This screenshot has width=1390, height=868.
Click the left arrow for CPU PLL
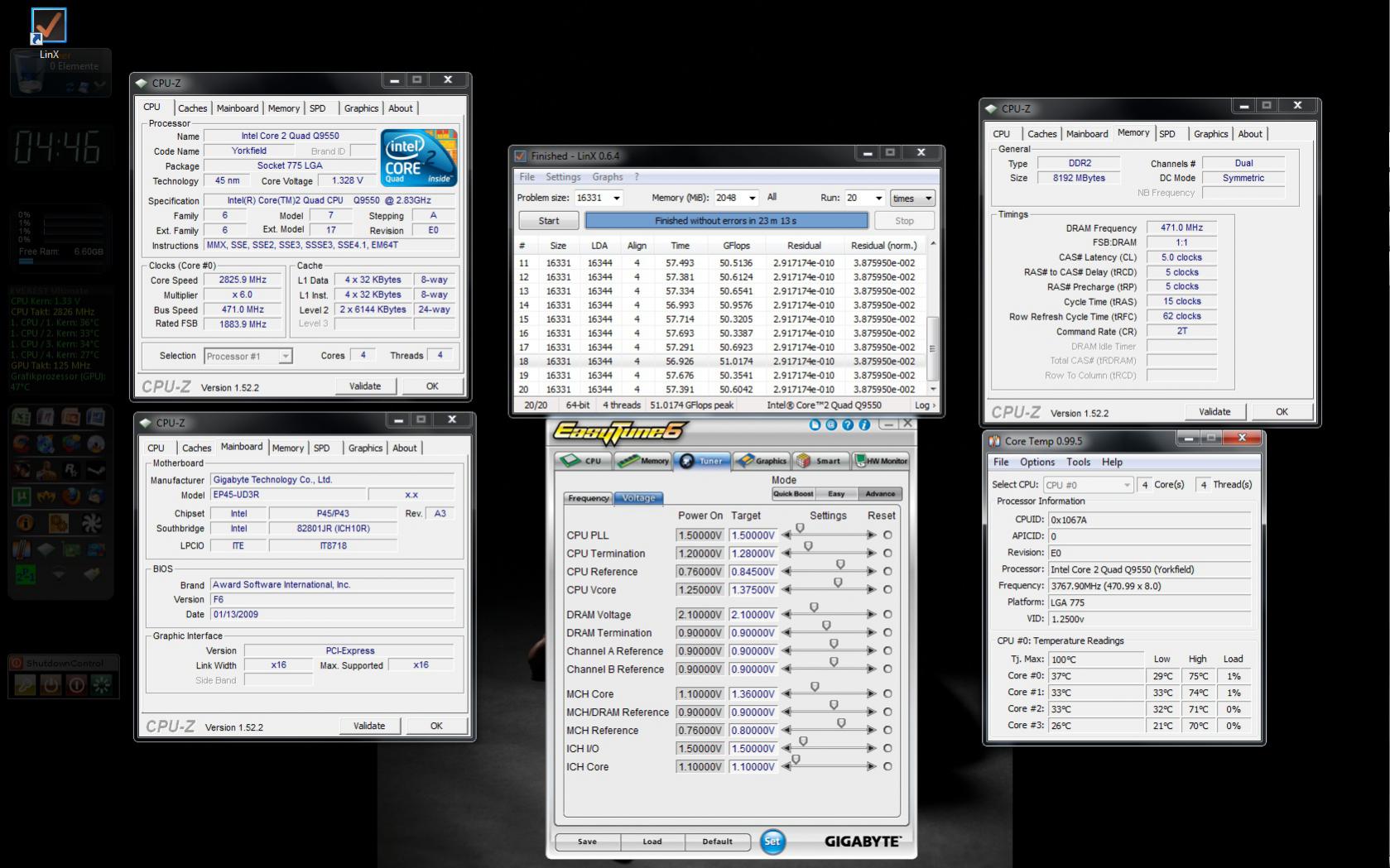pos(786,535)
